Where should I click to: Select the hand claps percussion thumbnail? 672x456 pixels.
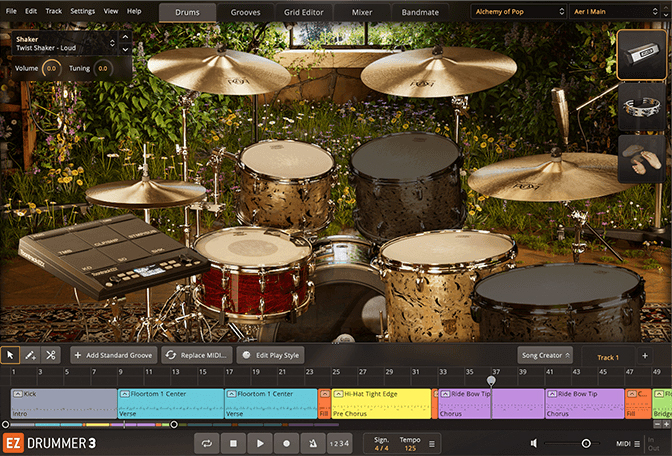(642, 159)
